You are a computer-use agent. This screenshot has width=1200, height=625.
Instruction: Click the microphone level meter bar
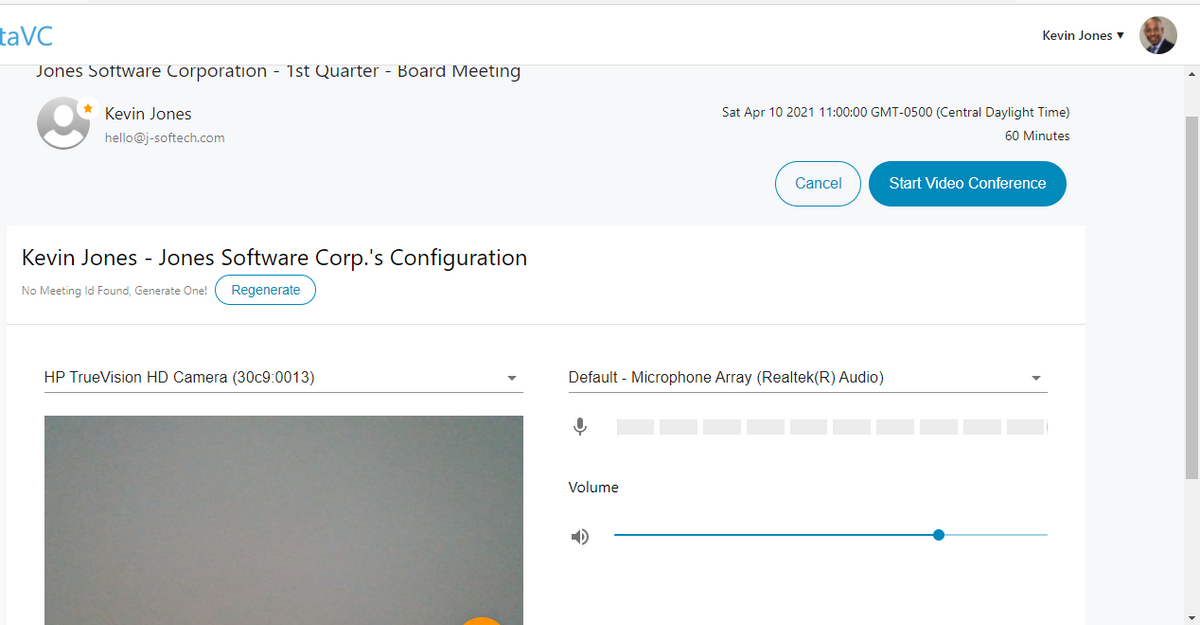[x=832, y=427]
